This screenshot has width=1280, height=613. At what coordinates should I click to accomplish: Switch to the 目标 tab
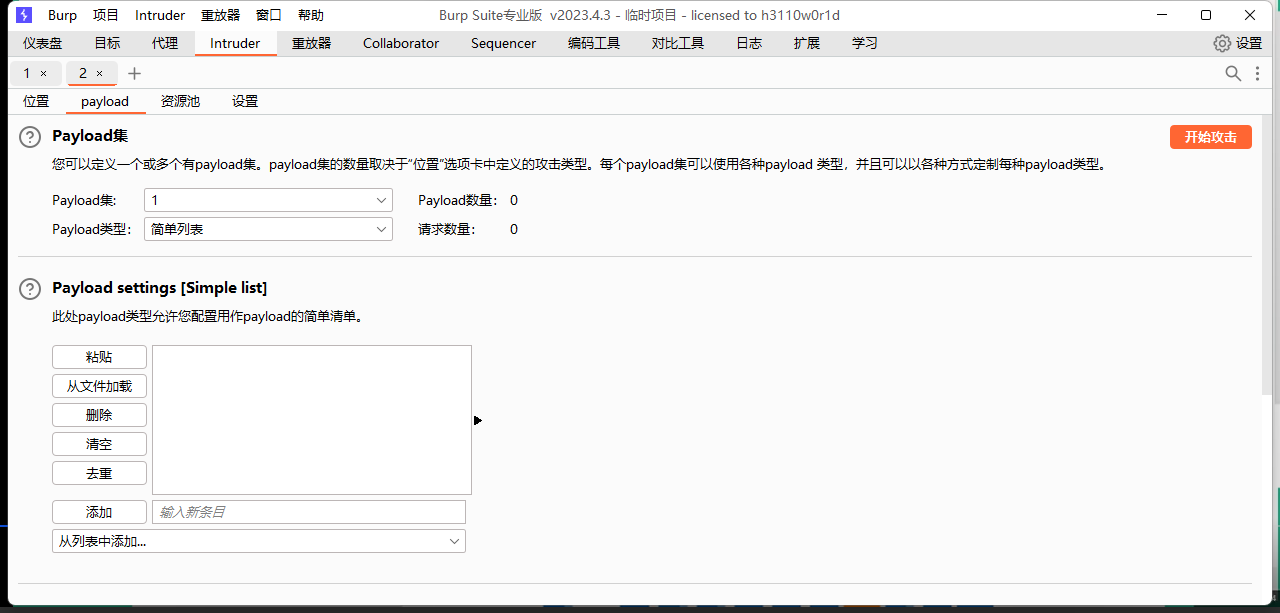point(107,43)
